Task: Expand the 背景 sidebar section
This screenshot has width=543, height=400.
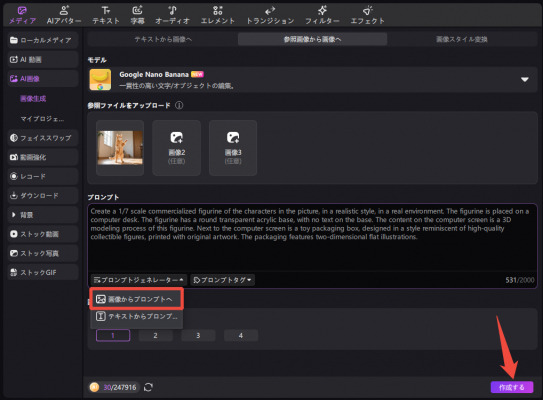Action: coord(42,215)
